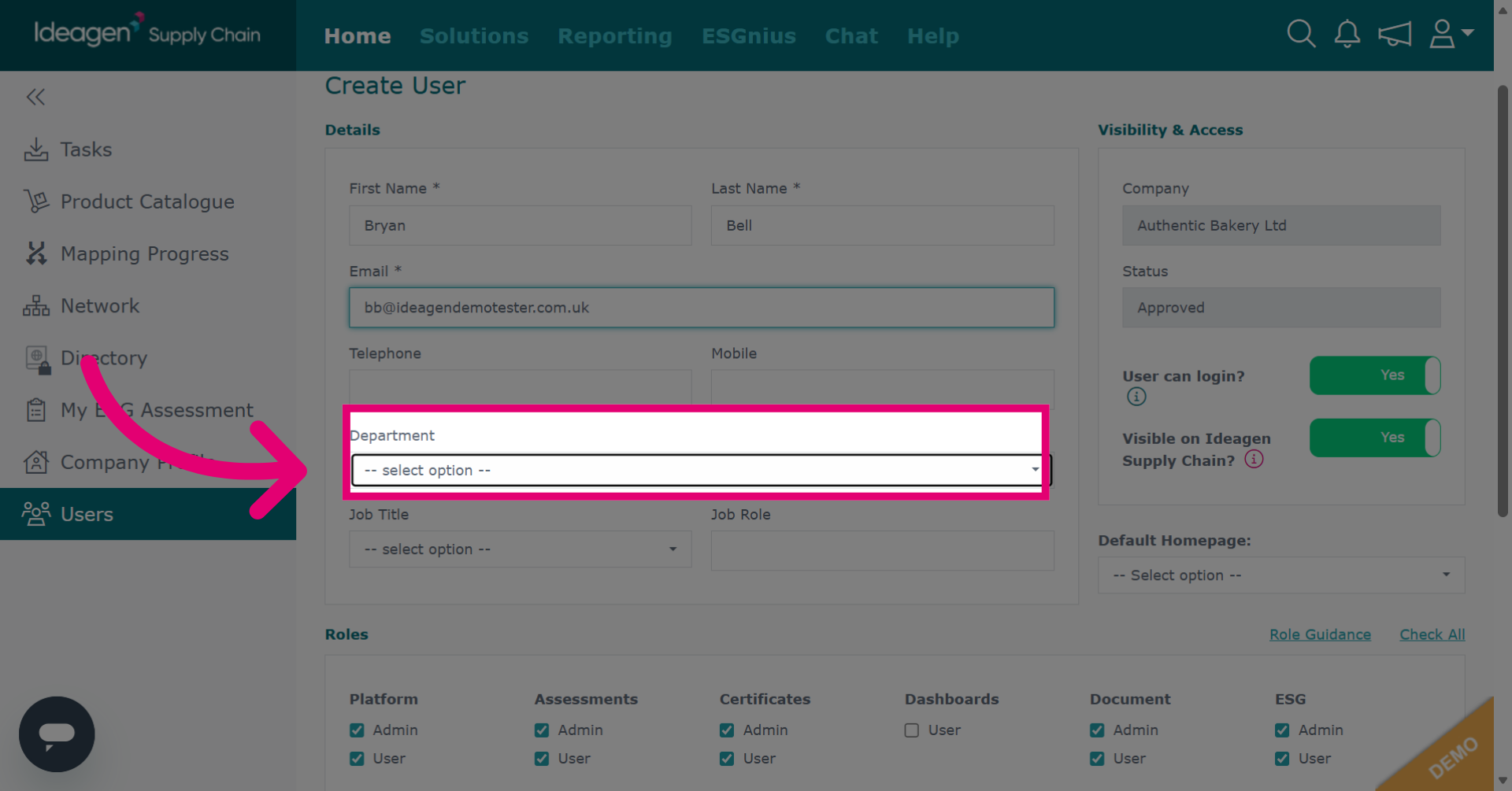Image resolution: width=1512 pixels, height=791 pixels.
Task: Uncheck Assessments User role
Action: [x=542, y=759]
